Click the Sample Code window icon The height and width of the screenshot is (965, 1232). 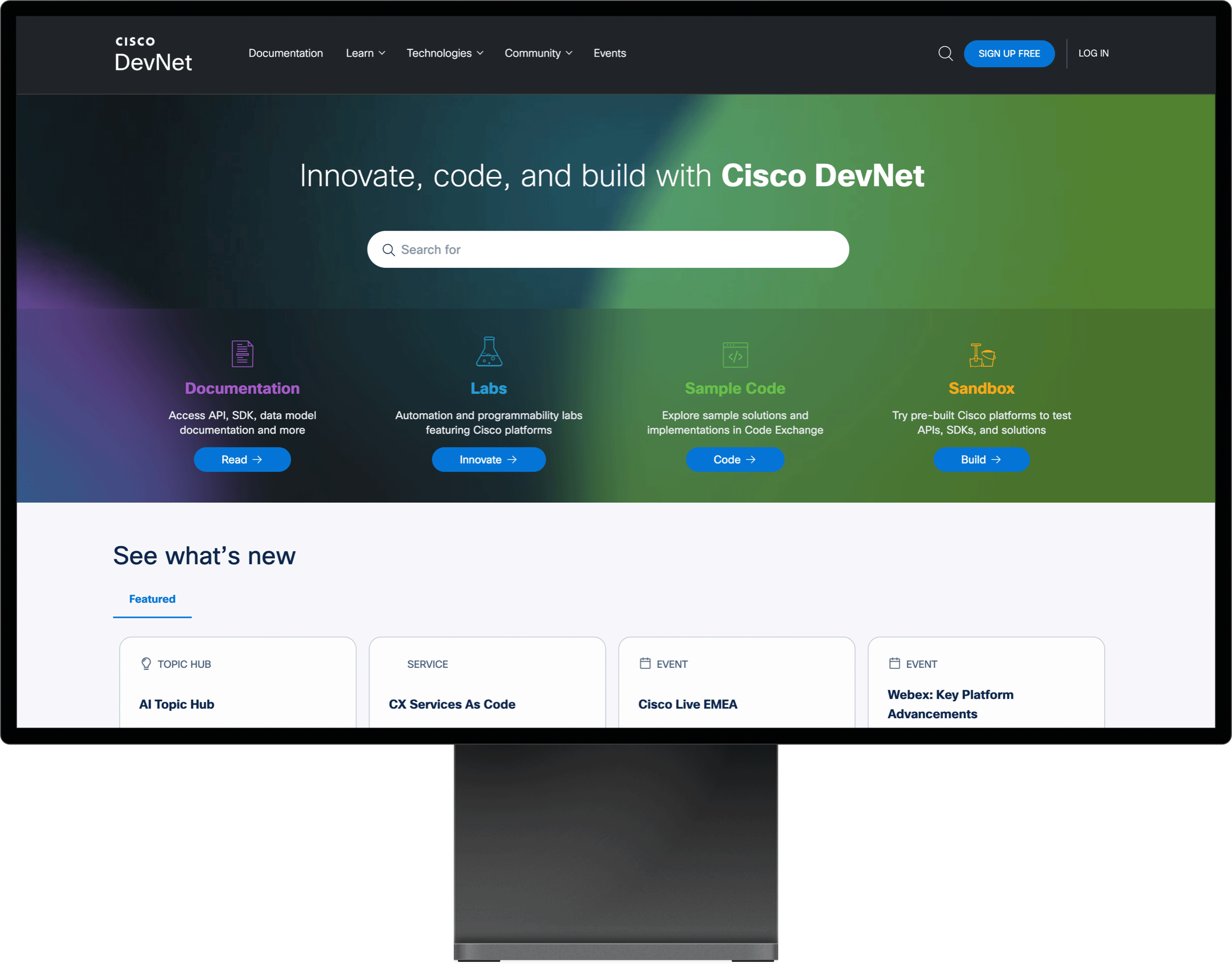point(735,355)
